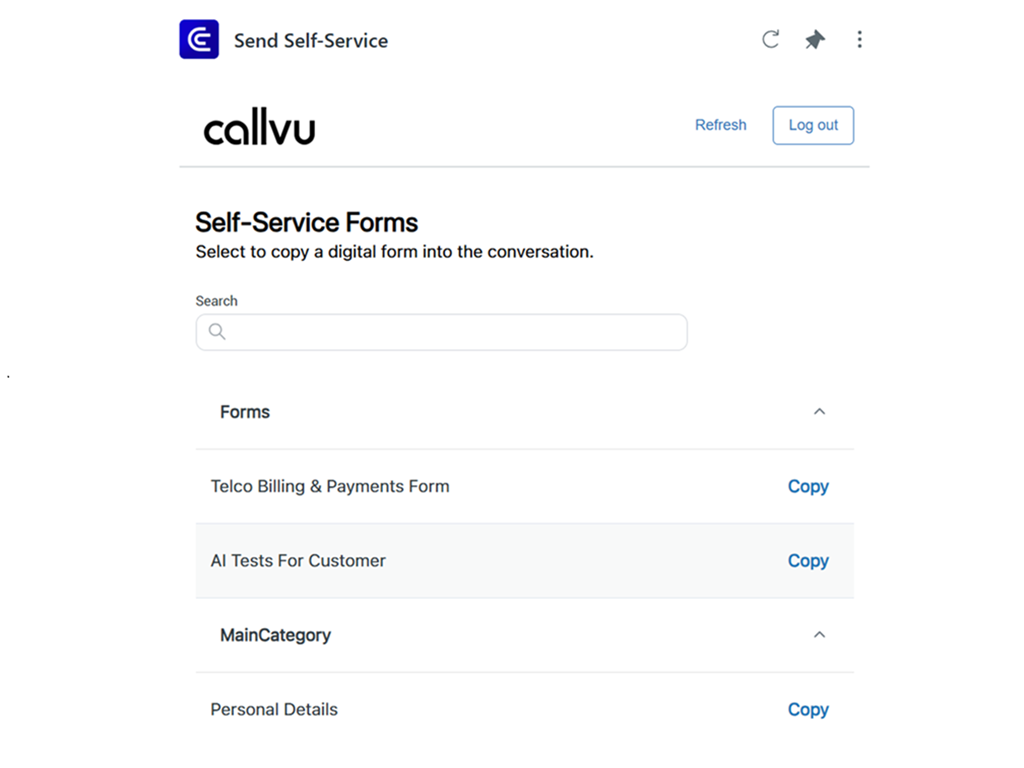This screenshot has height=768, width=1024.
Task: Click the Callvu logo
Action: coord(259,126)
